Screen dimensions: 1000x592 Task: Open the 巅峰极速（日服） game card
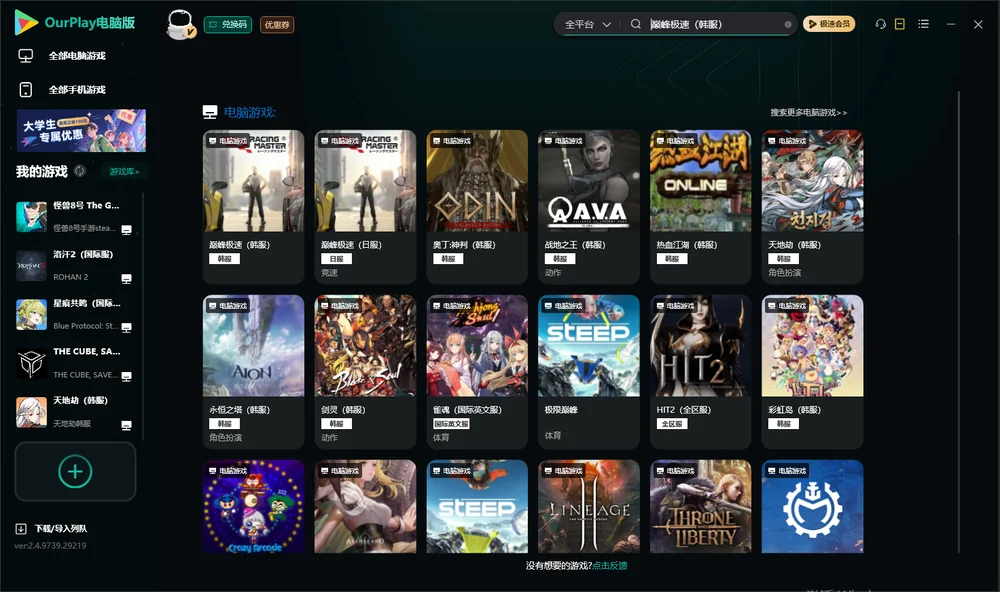tap(365, 206)
